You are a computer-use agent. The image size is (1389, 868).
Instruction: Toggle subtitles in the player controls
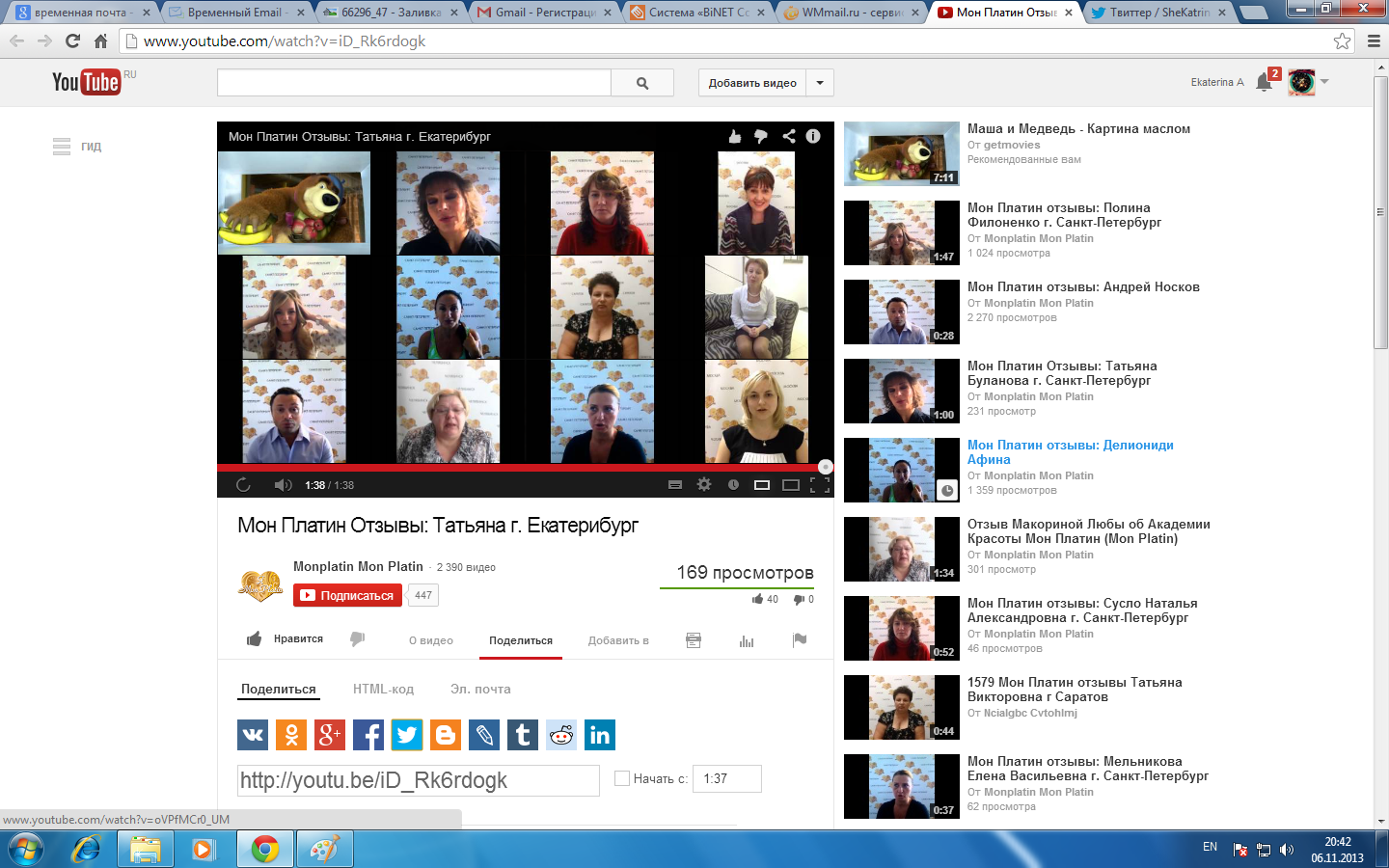pos(675,485)
